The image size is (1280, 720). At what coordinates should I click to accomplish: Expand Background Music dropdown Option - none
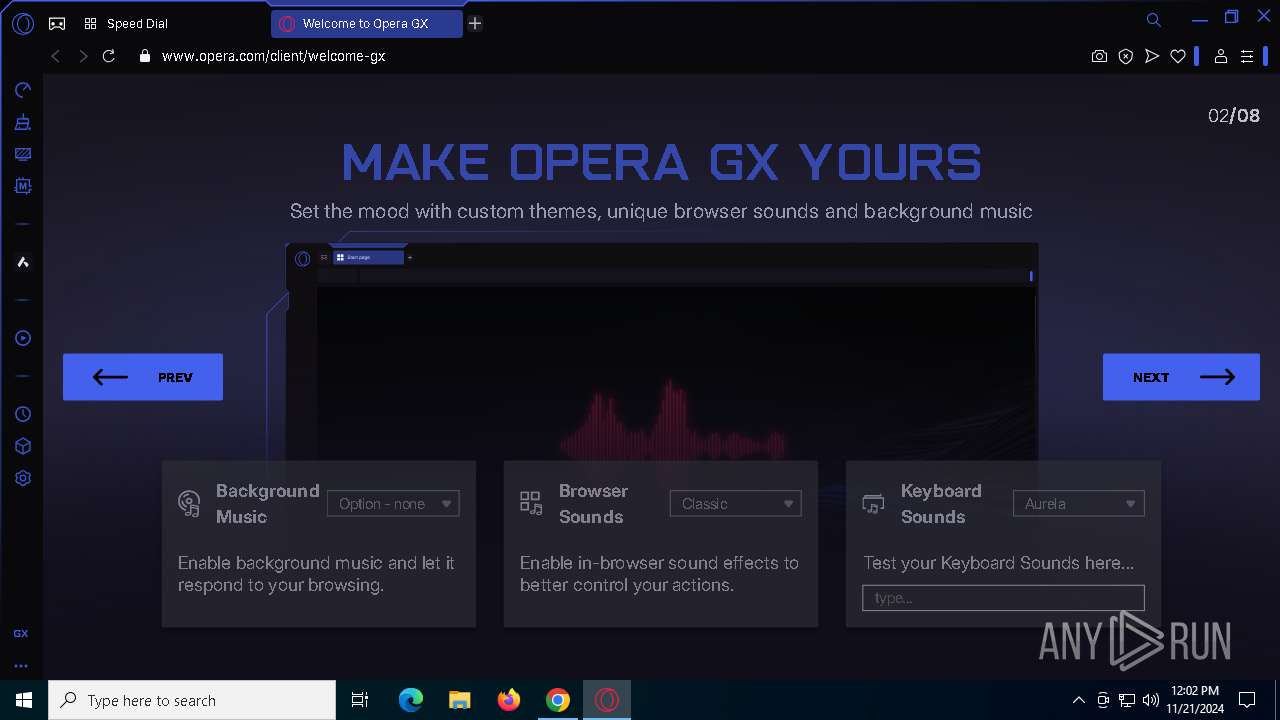393,504
